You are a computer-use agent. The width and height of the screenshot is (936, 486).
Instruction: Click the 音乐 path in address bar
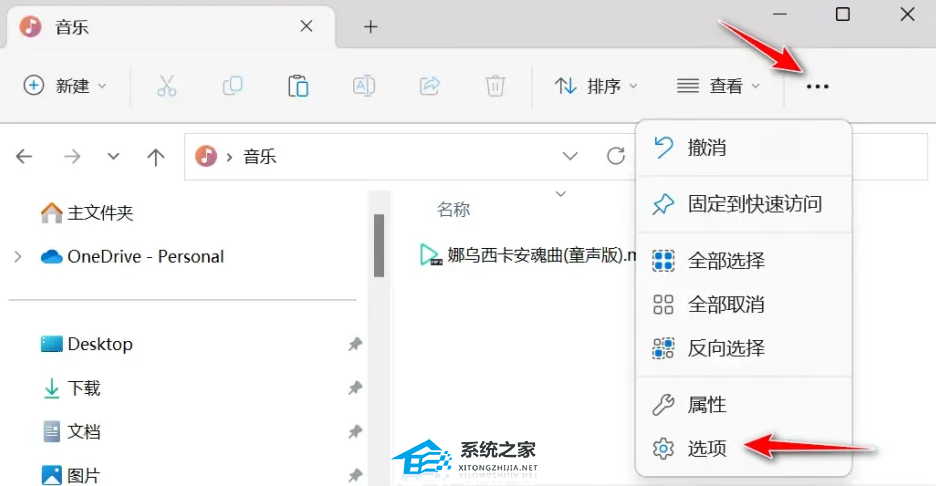coord(260,157)
